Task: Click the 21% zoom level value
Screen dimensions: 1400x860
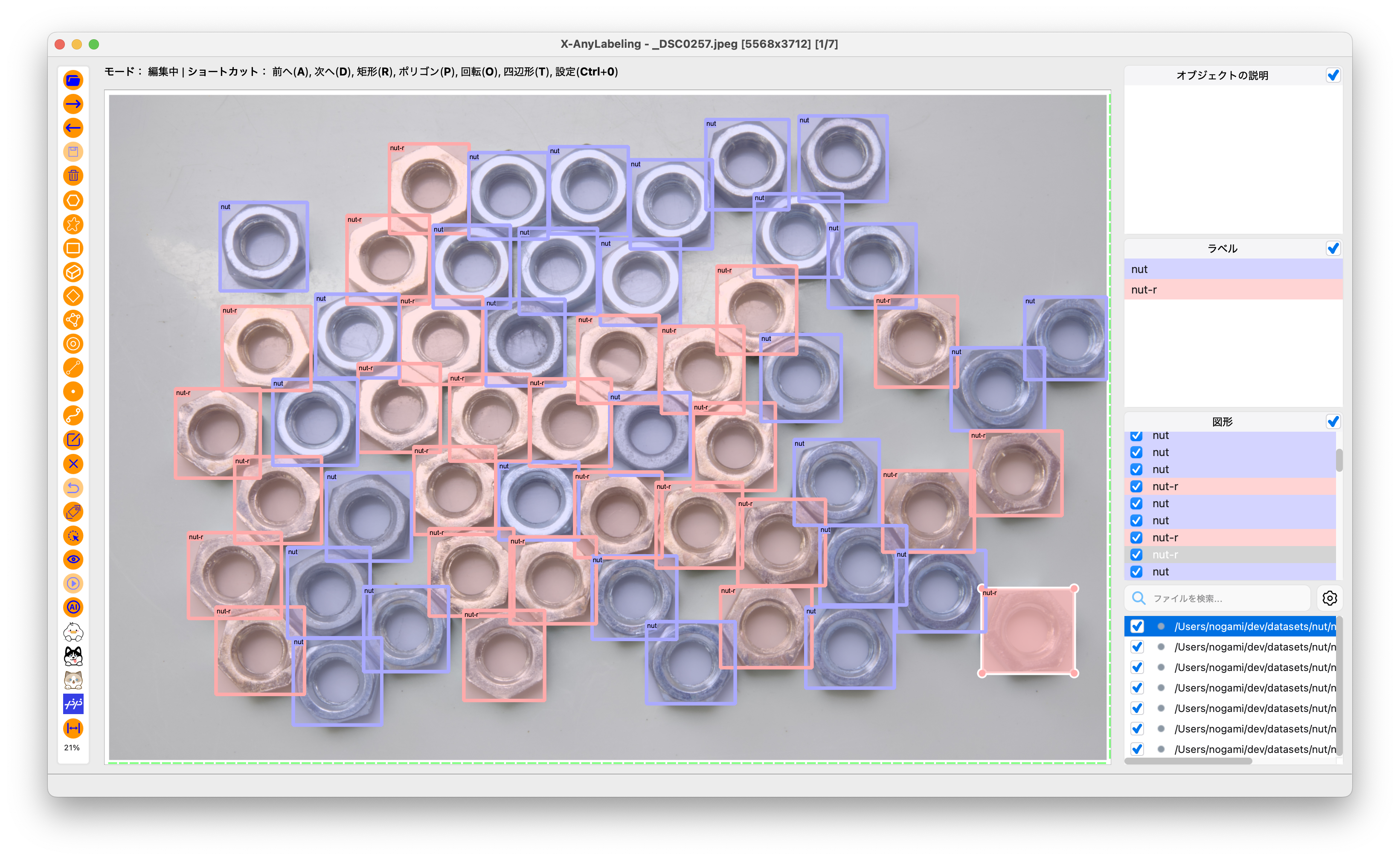Action: click(x=72, y=748)
